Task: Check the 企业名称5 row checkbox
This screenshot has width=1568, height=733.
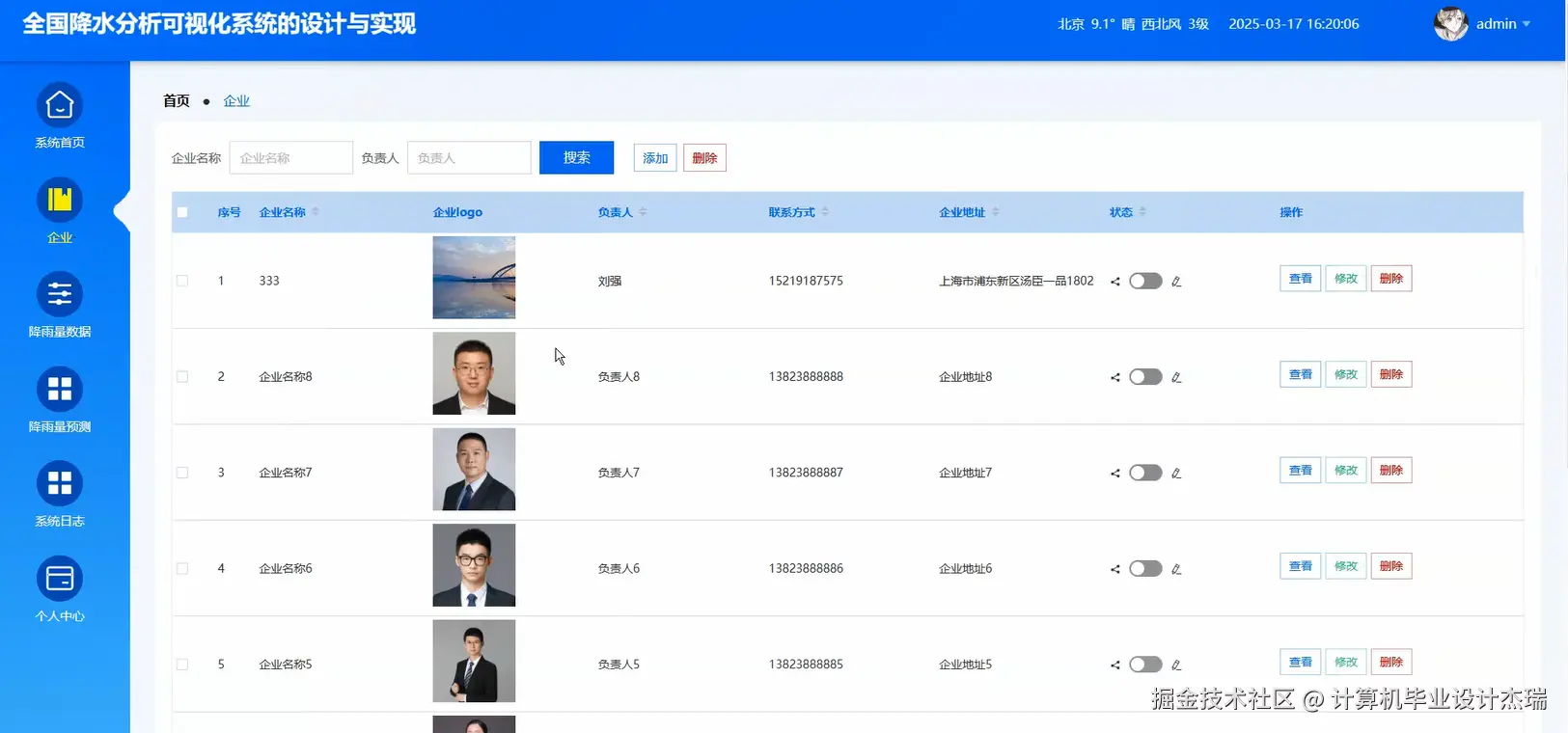Action: click(x=182, y=665)
